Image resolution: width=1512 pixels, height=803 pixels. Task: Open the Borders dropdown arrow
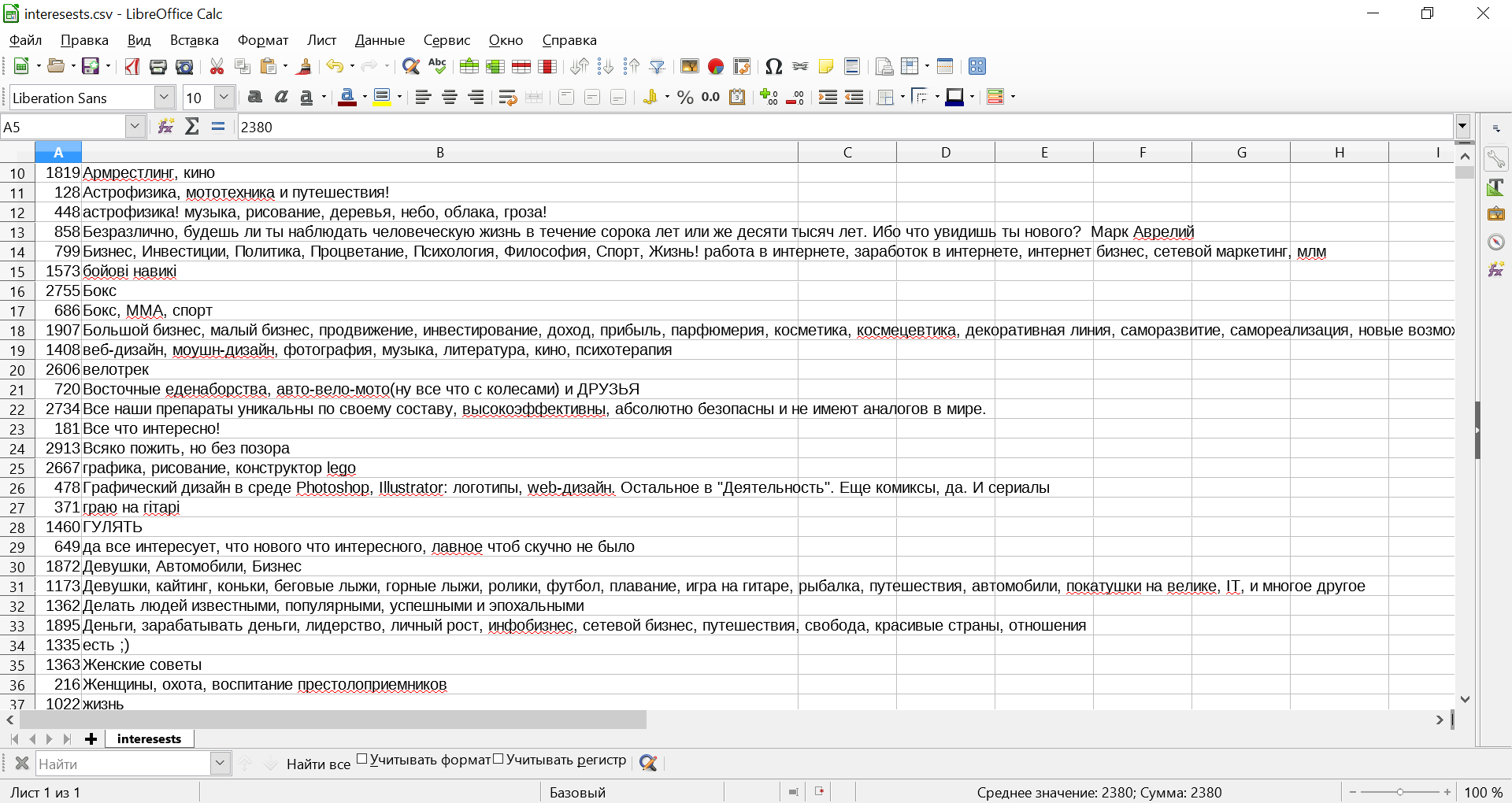[x=902, y=97]
